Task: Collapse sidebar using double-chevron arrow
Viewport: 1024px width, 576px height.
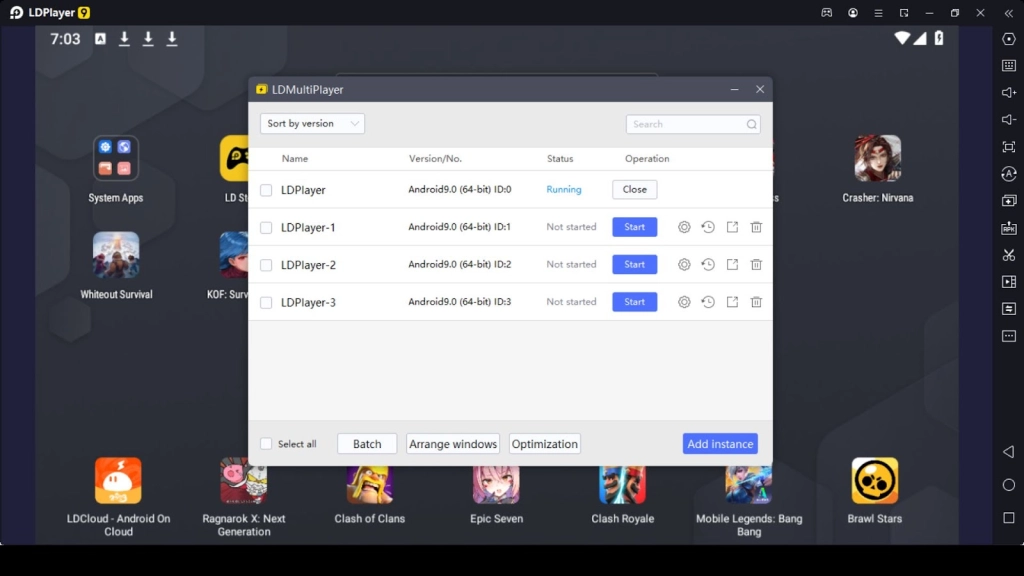Action: click(x=1008, y=13)
